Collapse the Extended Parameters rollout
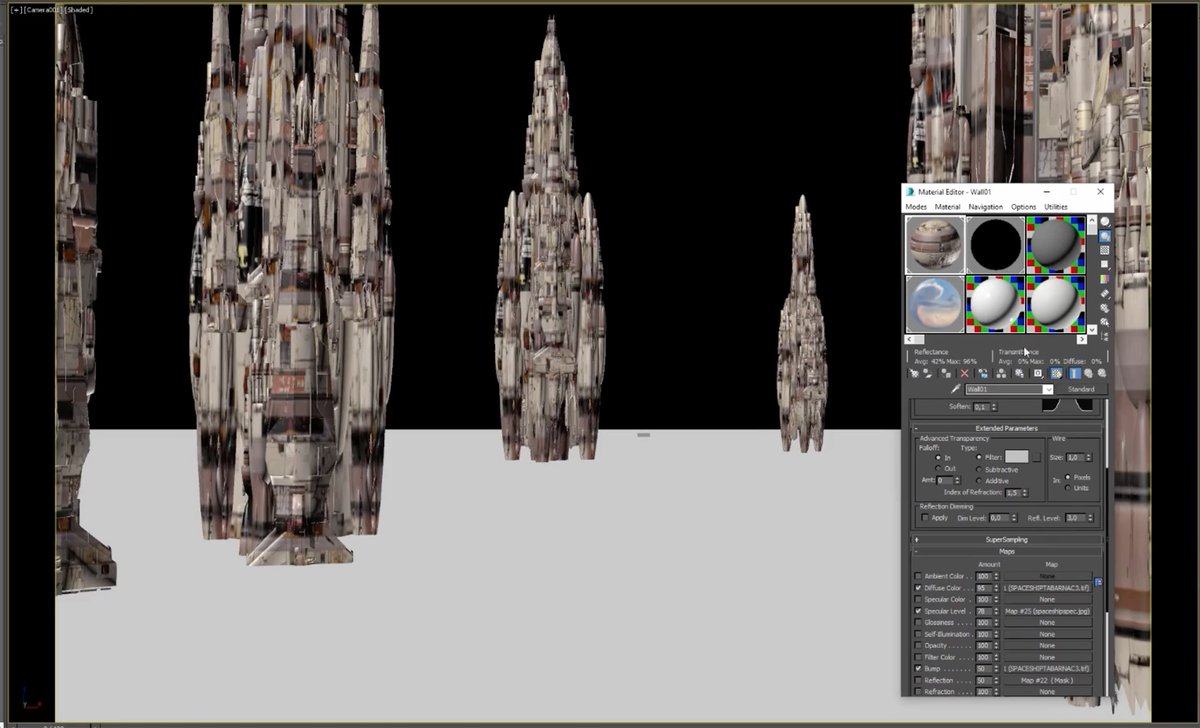This screenshot has width=1200, height=728. tap(1008, 428)
